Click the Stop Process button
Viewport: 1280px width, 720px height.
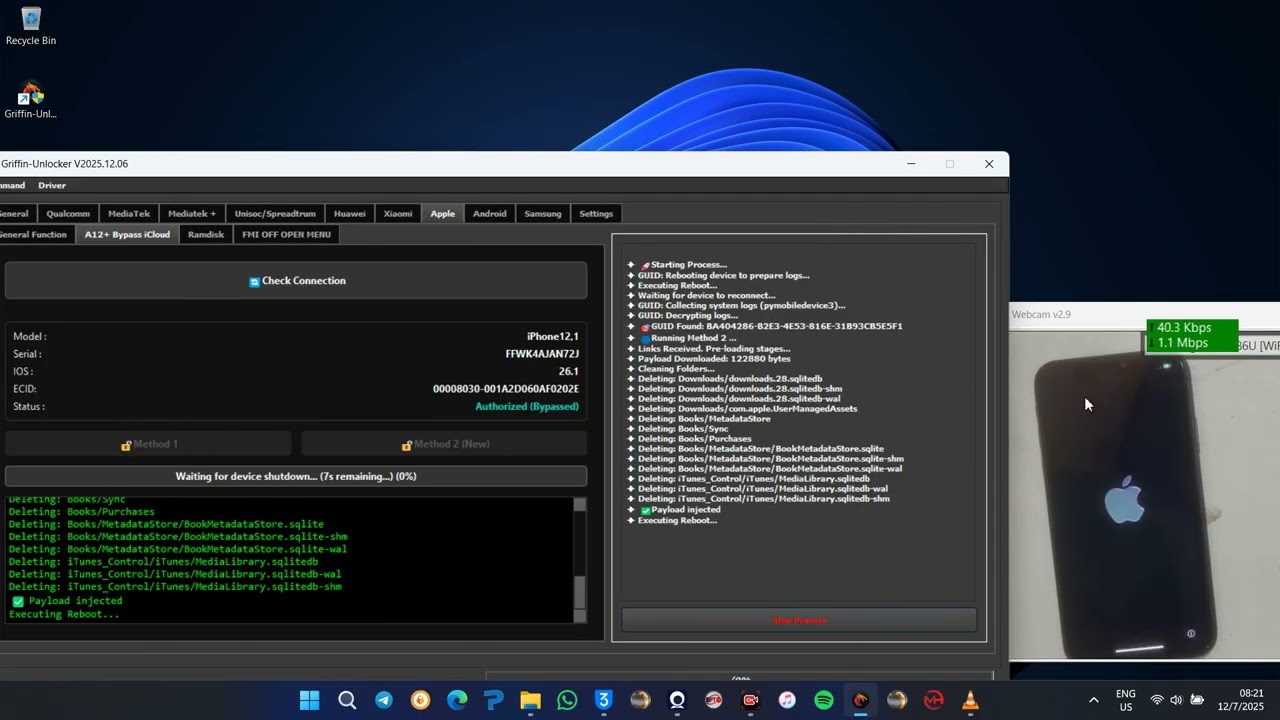(x=799, y=620)
